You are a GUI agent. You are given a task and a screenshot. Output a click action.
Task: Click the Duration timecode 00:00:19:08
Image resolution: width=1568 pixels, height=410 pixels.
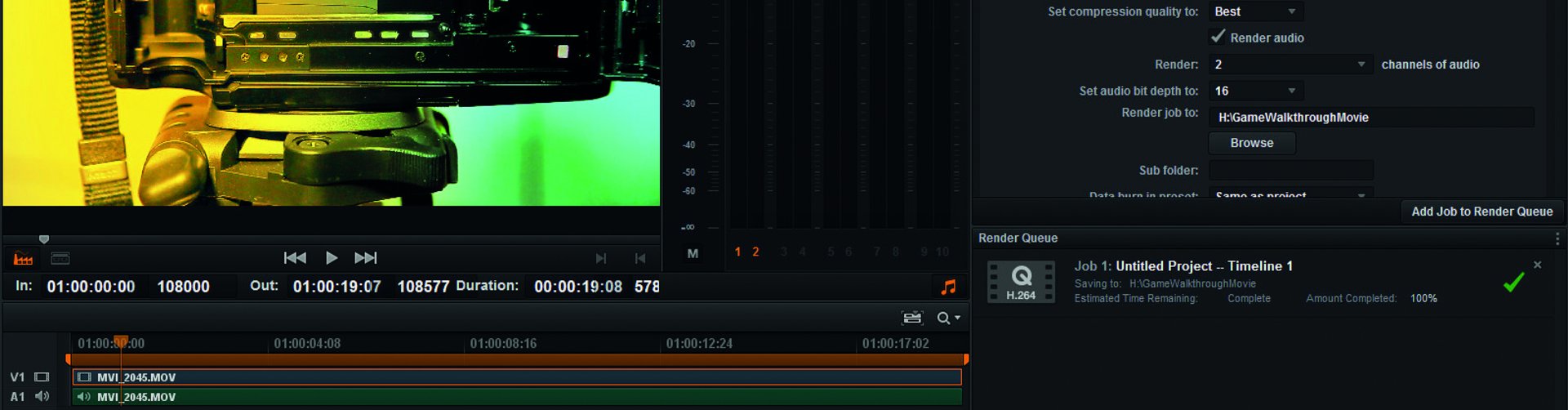point(578,287)
